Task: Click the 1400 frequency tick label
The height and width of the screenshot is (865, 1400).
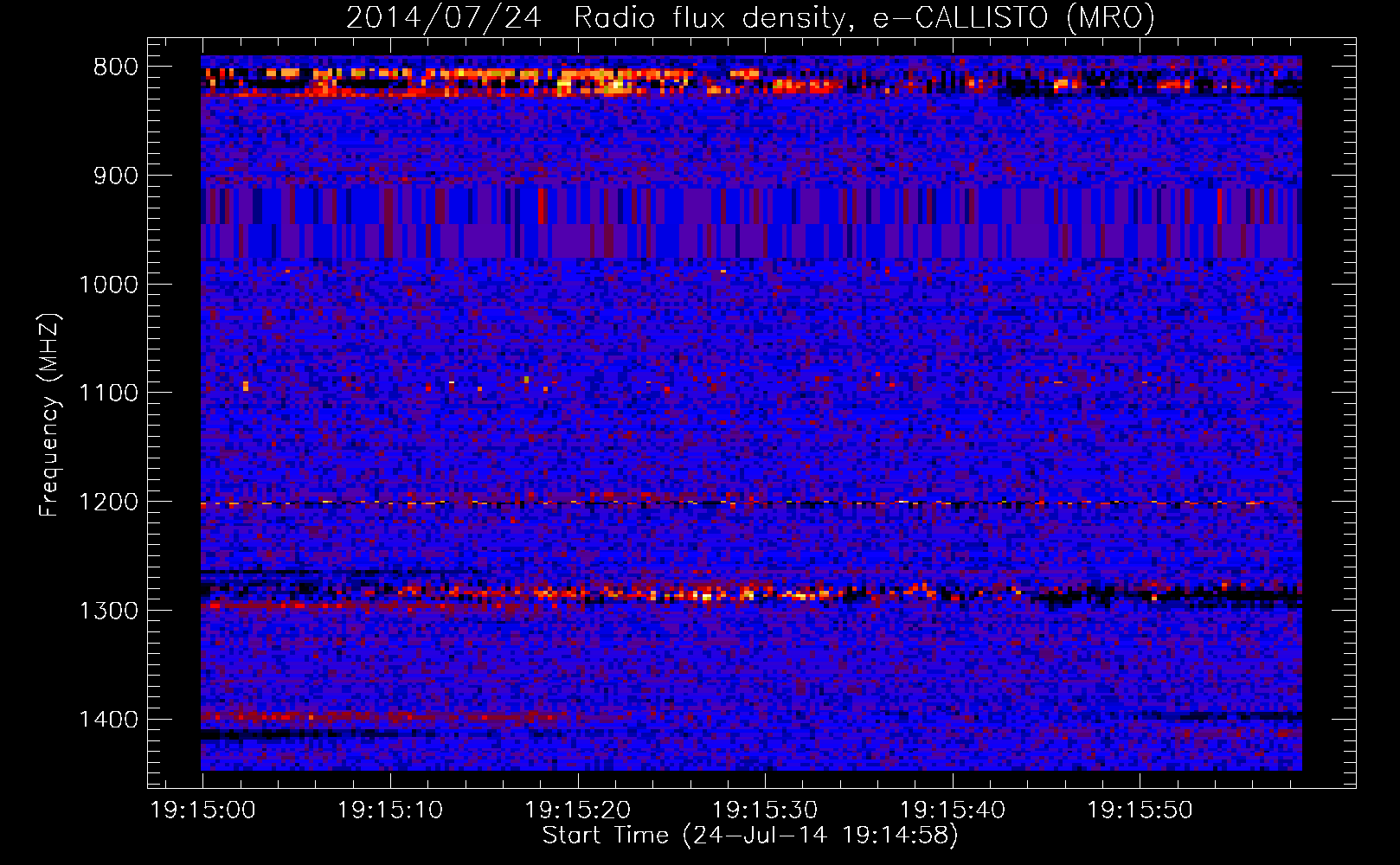Action: click(108, 720)
